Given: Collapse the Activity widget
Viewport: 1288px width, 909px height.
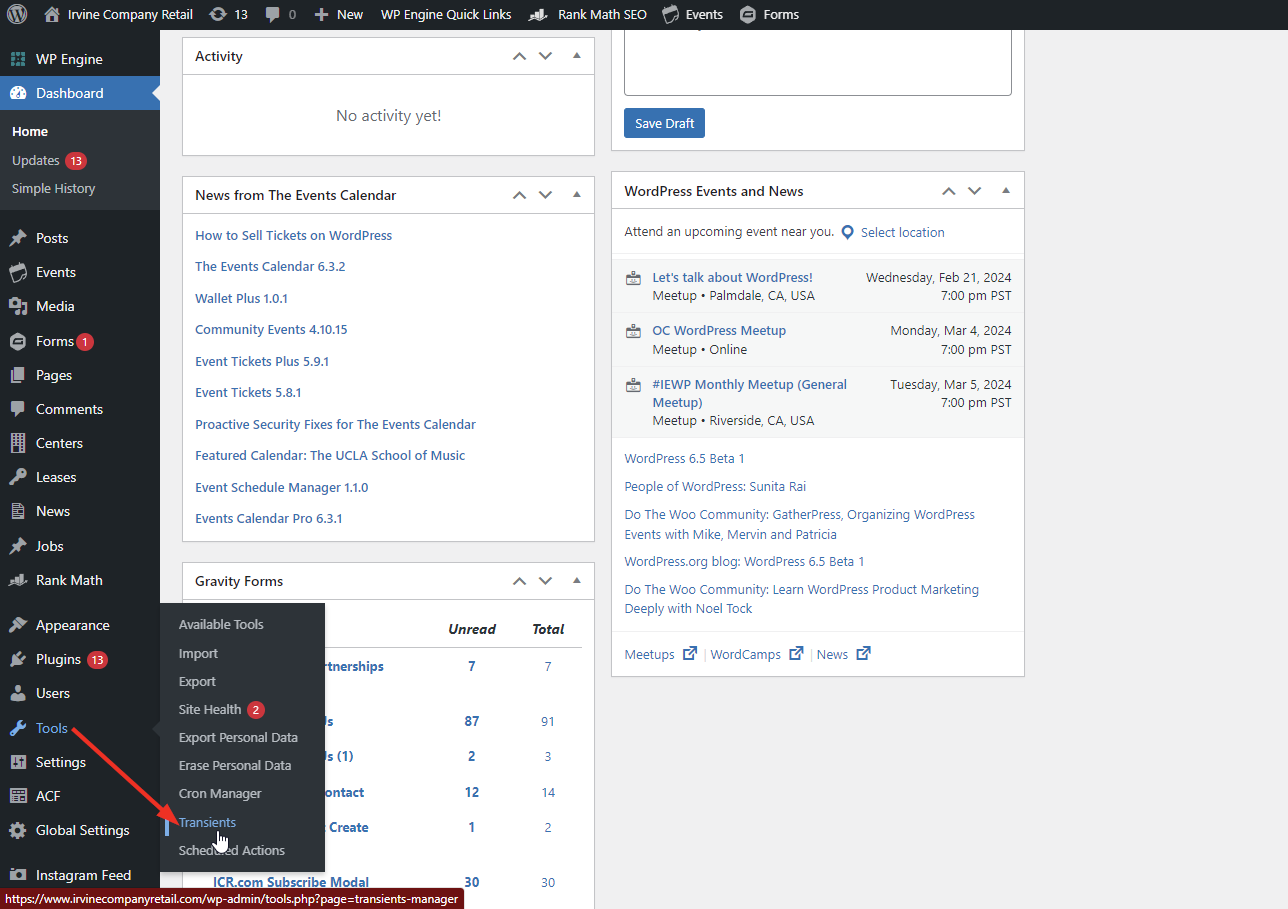Looking at the screenshot, I should (x=576, y=56).
